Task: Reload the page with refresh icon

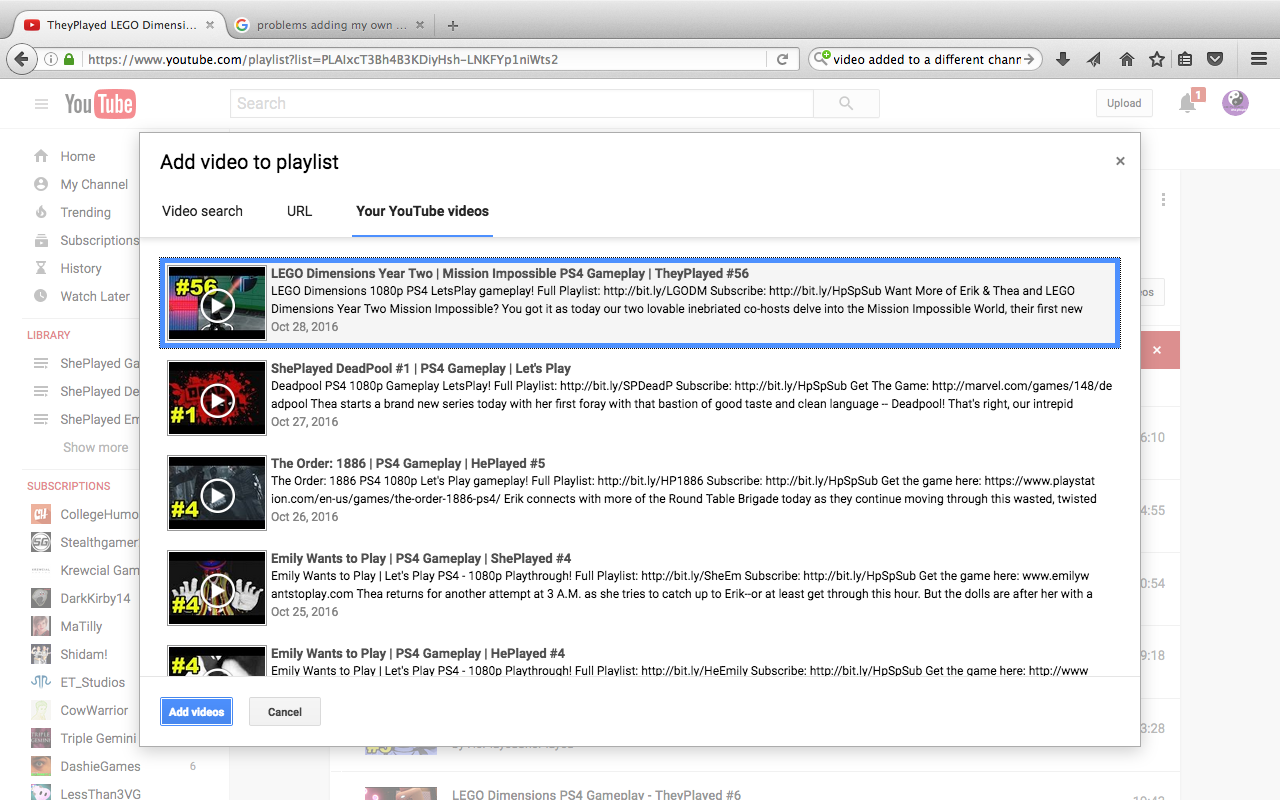Action: (783, 60)
